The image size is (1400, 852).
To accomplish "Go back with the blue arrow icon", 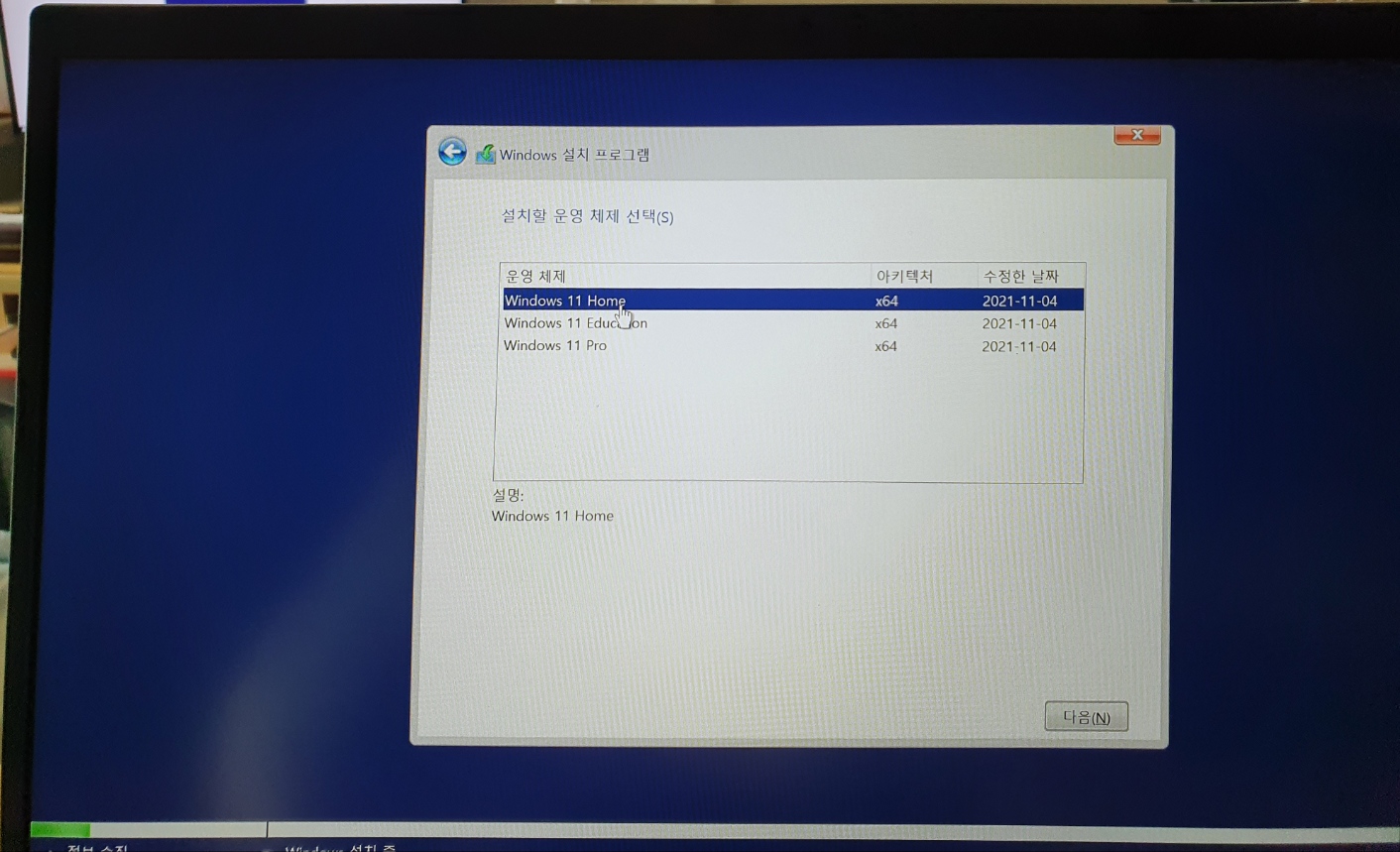I will point(452,152).
